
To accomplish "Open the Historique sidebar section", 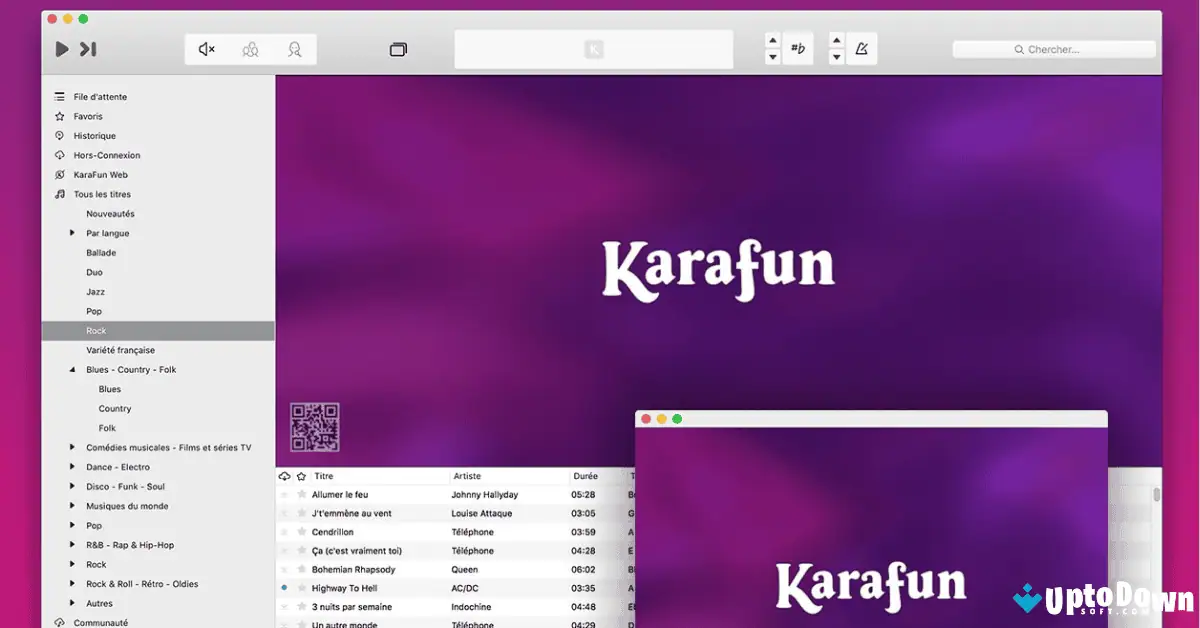I will [x=97, y=135].
